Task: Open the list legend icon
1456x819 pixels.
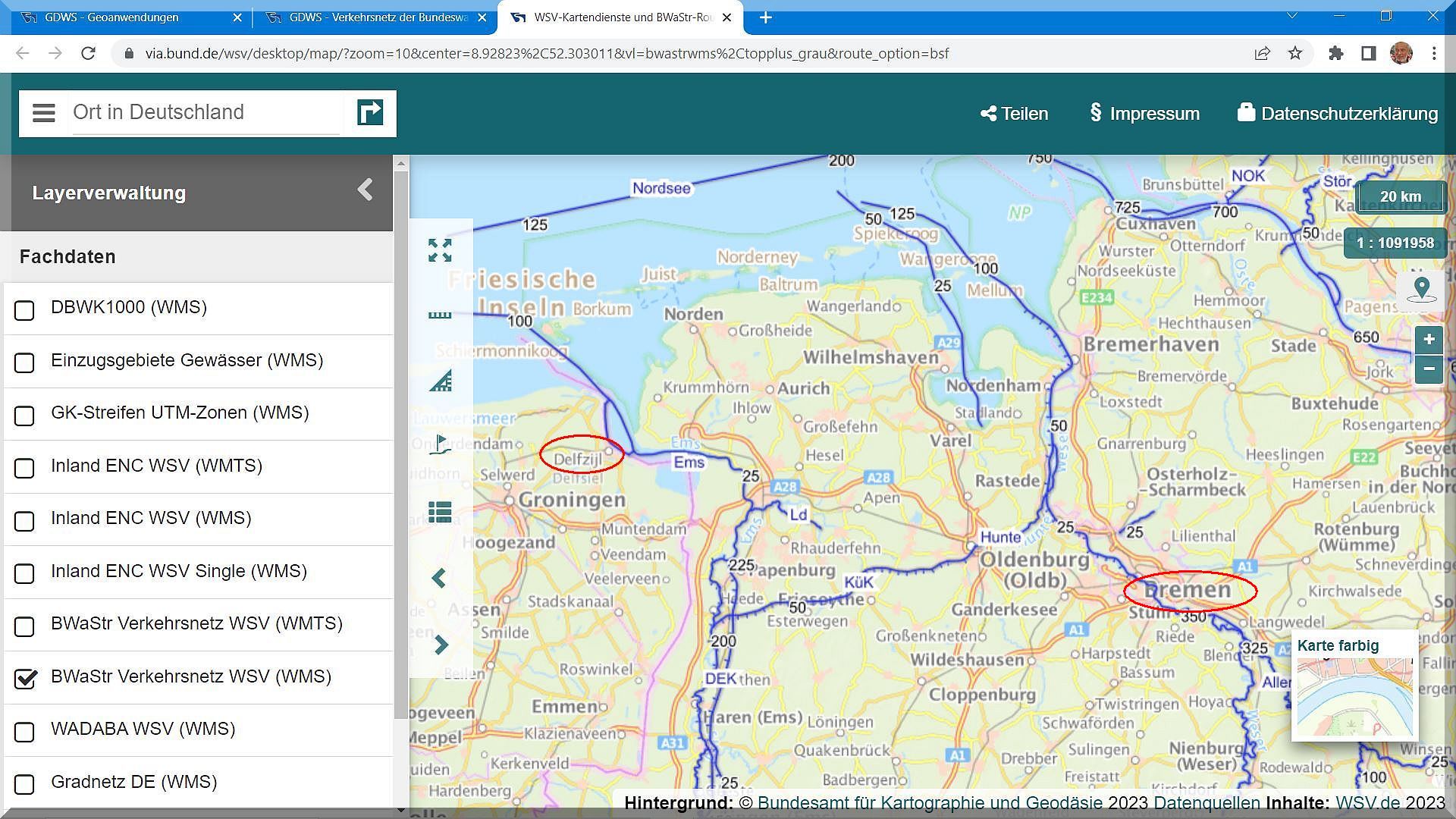Action: (x=440, y=513)
